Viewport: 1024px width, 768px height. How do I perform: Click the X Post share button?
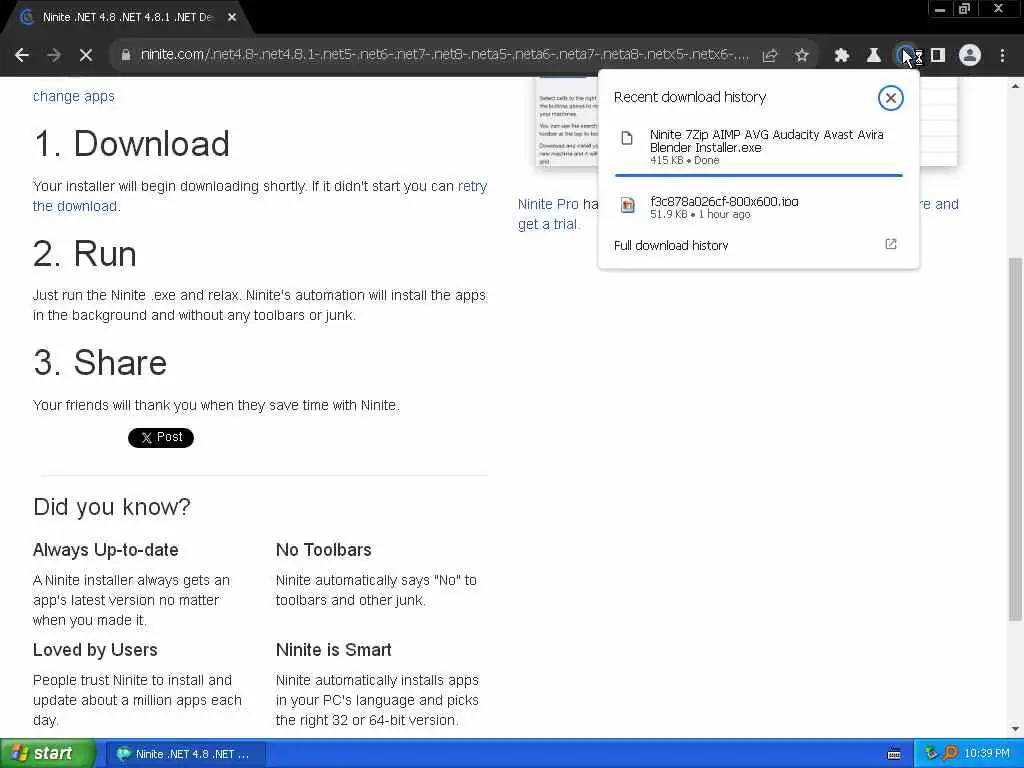click(x=161, y=437)
